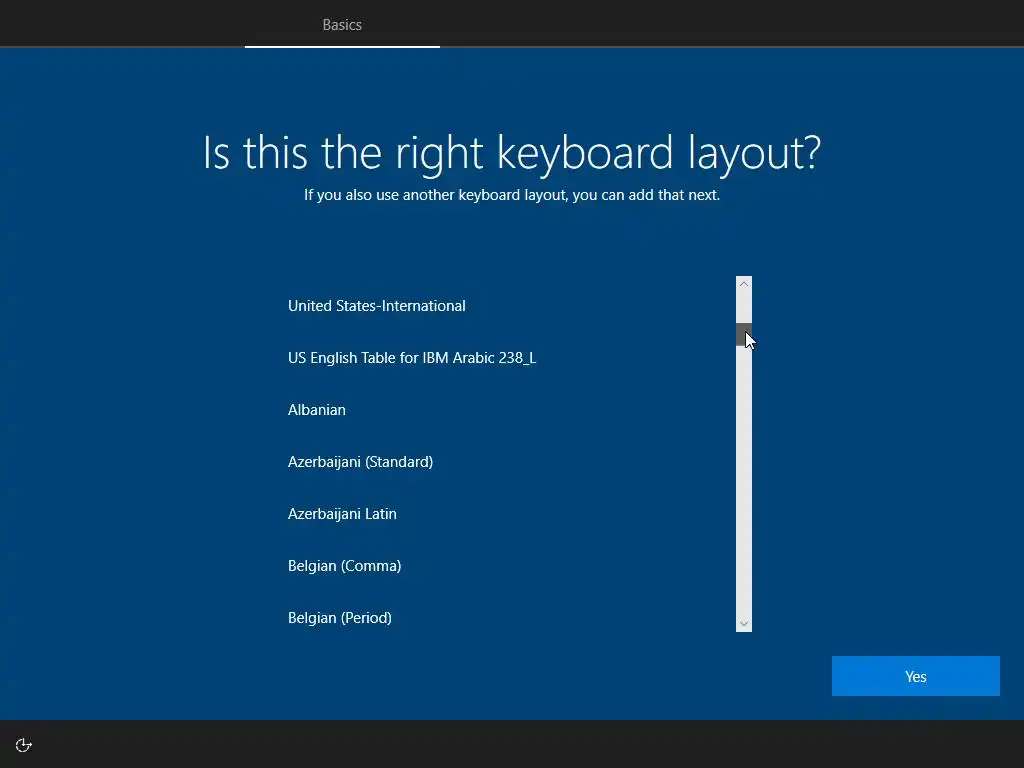Select United States-International layout
The image size is (1024, 768).
click(504, 306)
